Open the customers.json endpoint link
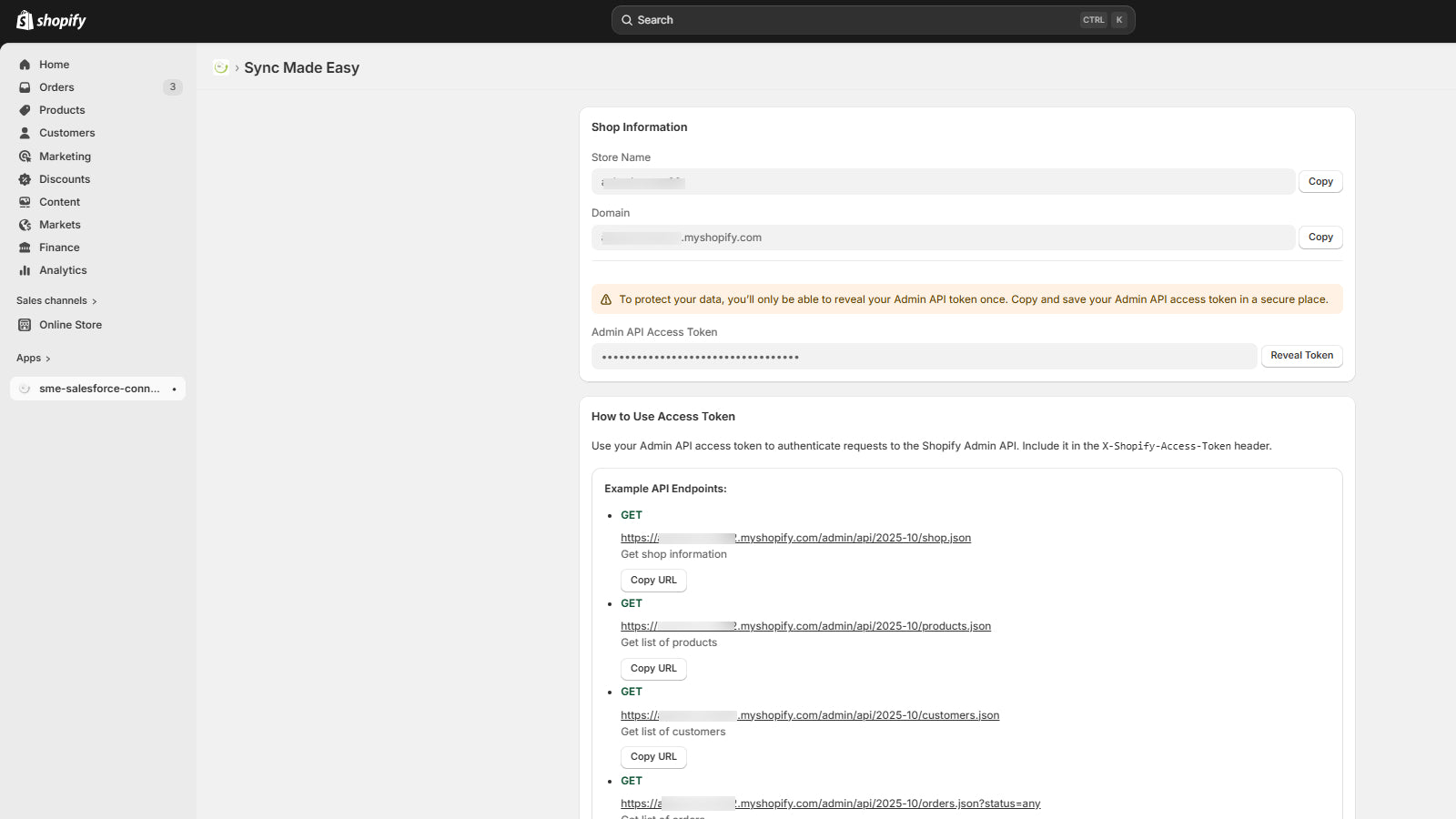 (809, 715)
